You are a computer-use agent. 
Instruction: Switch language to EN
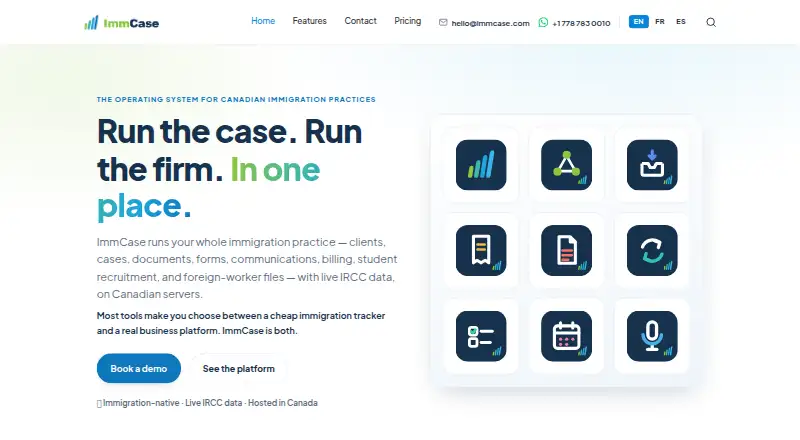(638, 21)
